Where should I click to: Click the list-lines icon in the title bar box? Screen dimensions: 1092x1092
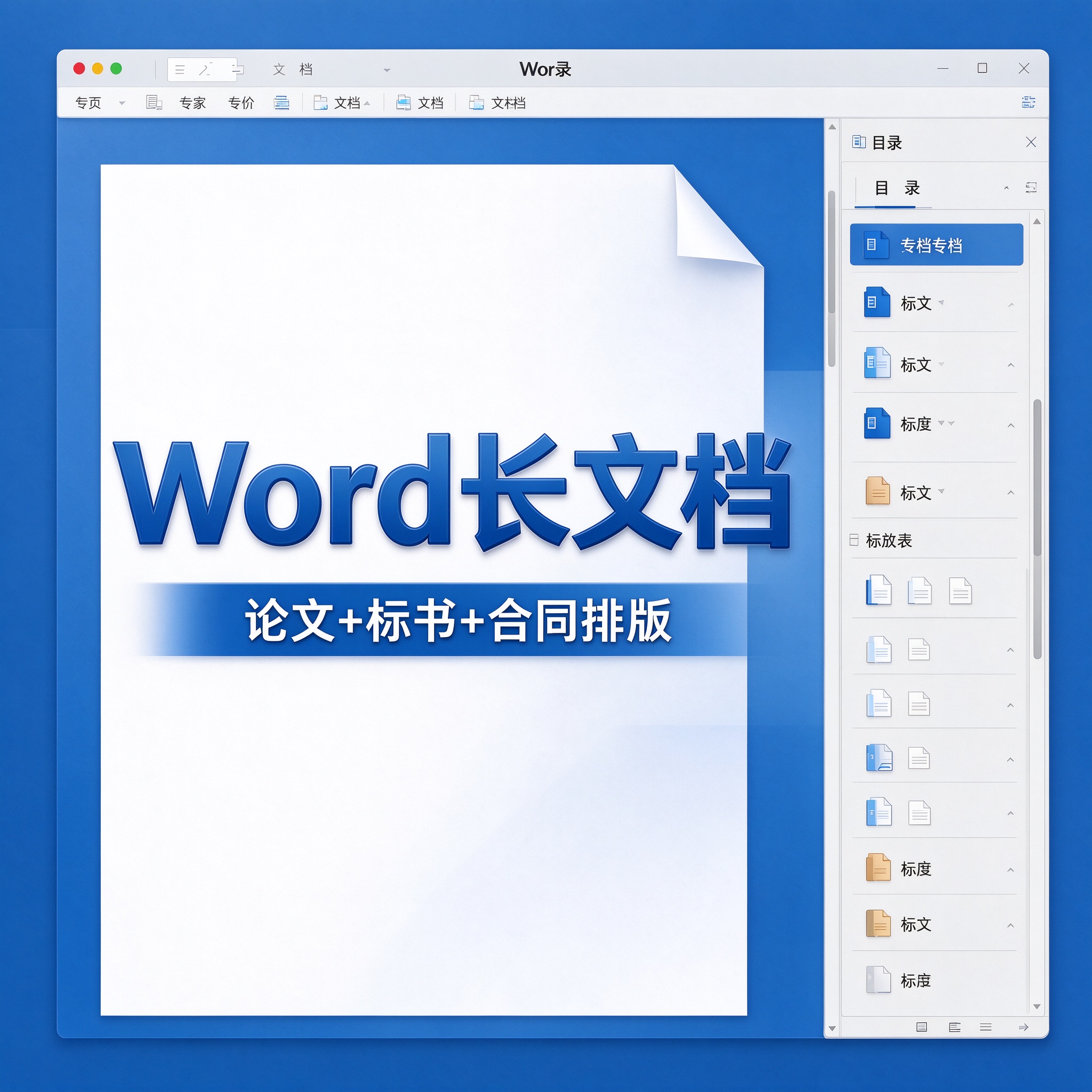(x=180, y=69)
